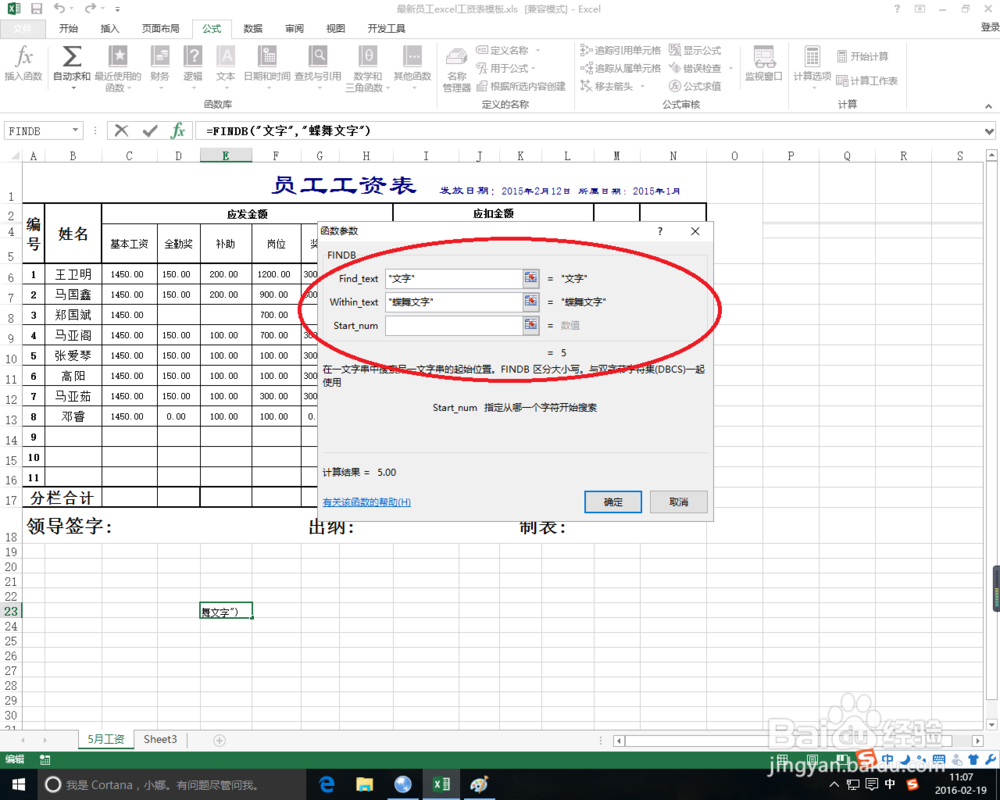
Task: Select the AutoSum (自动求和) icon
Action: 70,60
